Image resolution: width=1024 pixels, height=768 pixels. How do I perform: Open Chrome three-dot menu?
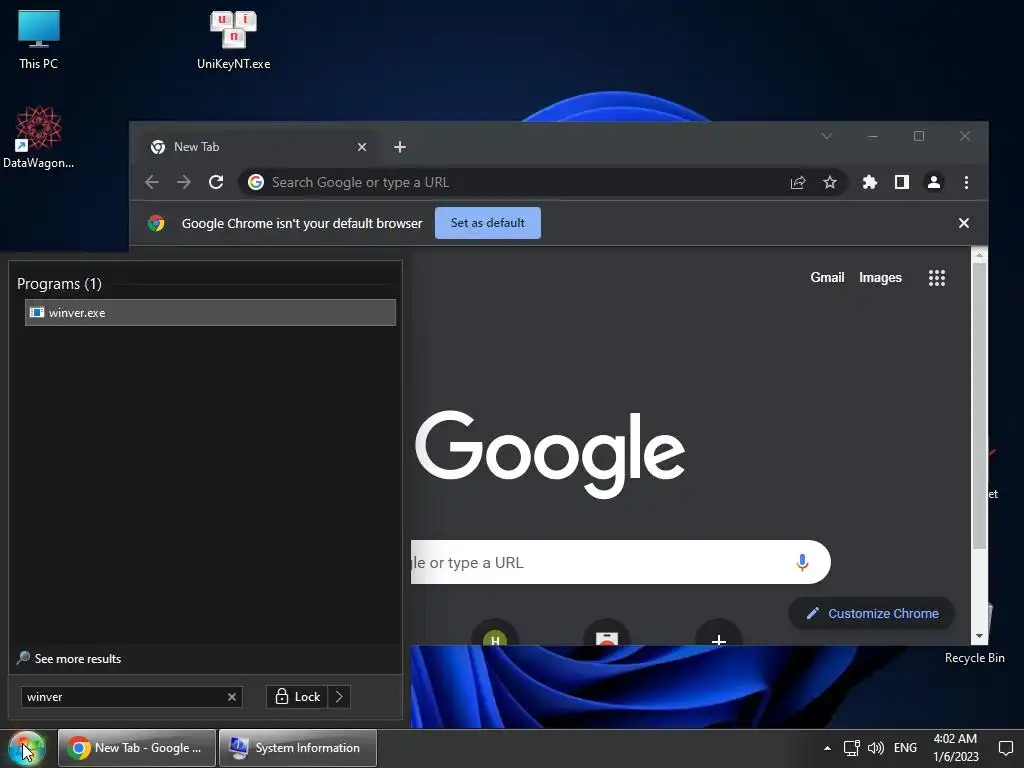click(x=966, y=182)
